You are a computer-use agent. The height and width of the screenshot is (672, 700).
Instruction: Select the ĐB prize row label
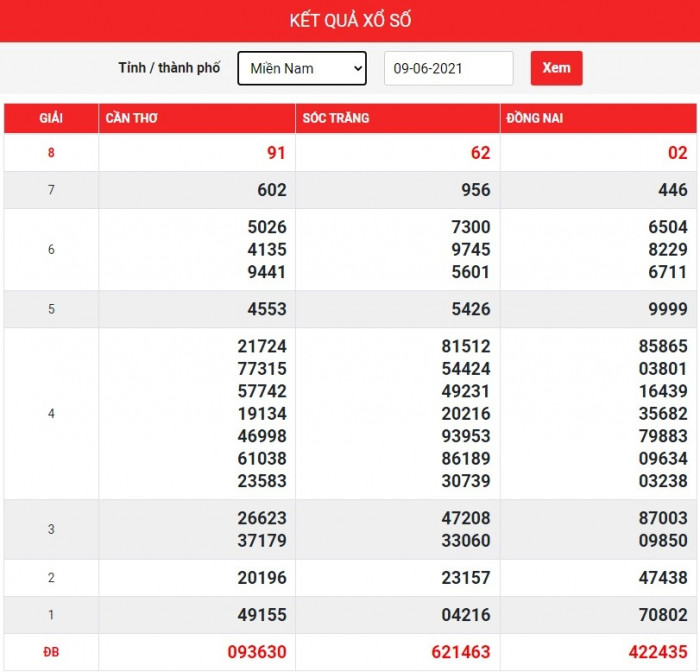[51, 652]
